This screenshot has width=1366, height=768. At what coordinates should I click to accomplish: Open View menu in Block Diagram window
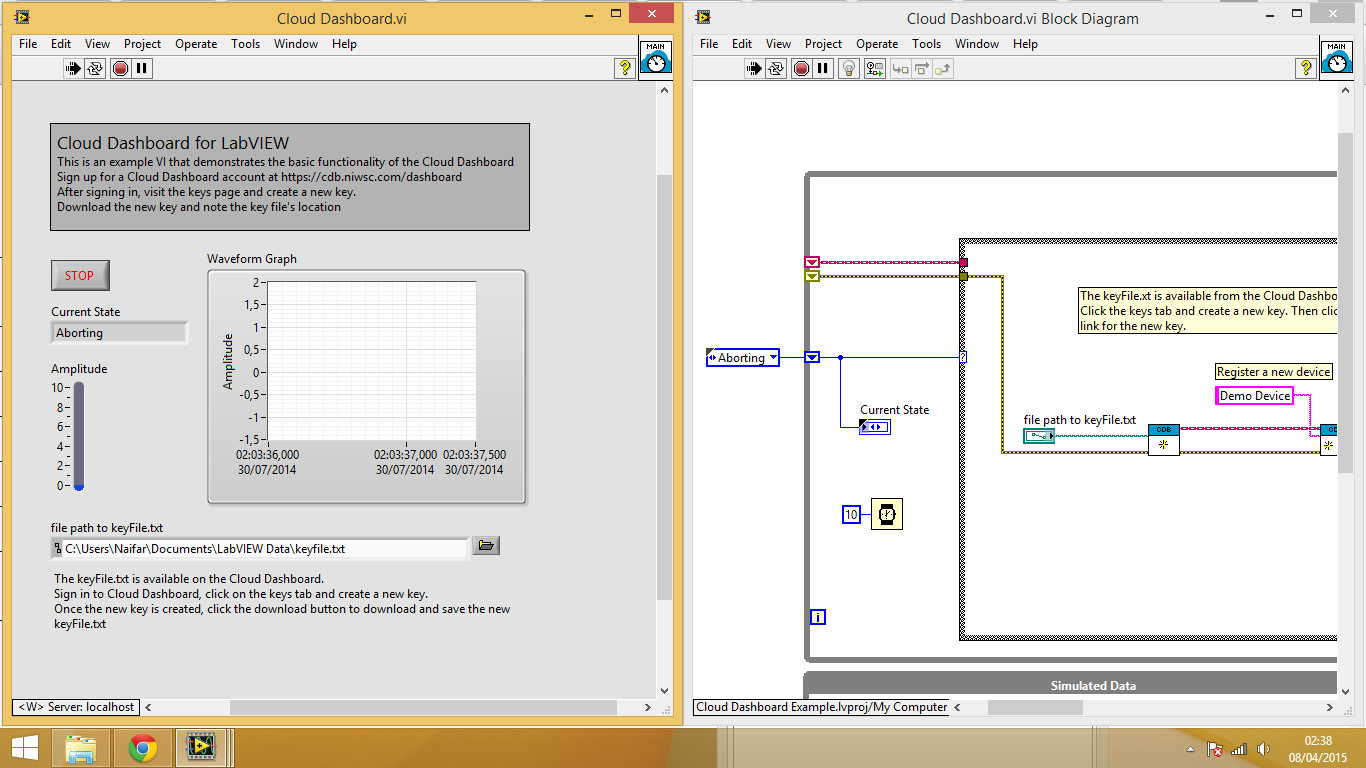tap(778, 44)
